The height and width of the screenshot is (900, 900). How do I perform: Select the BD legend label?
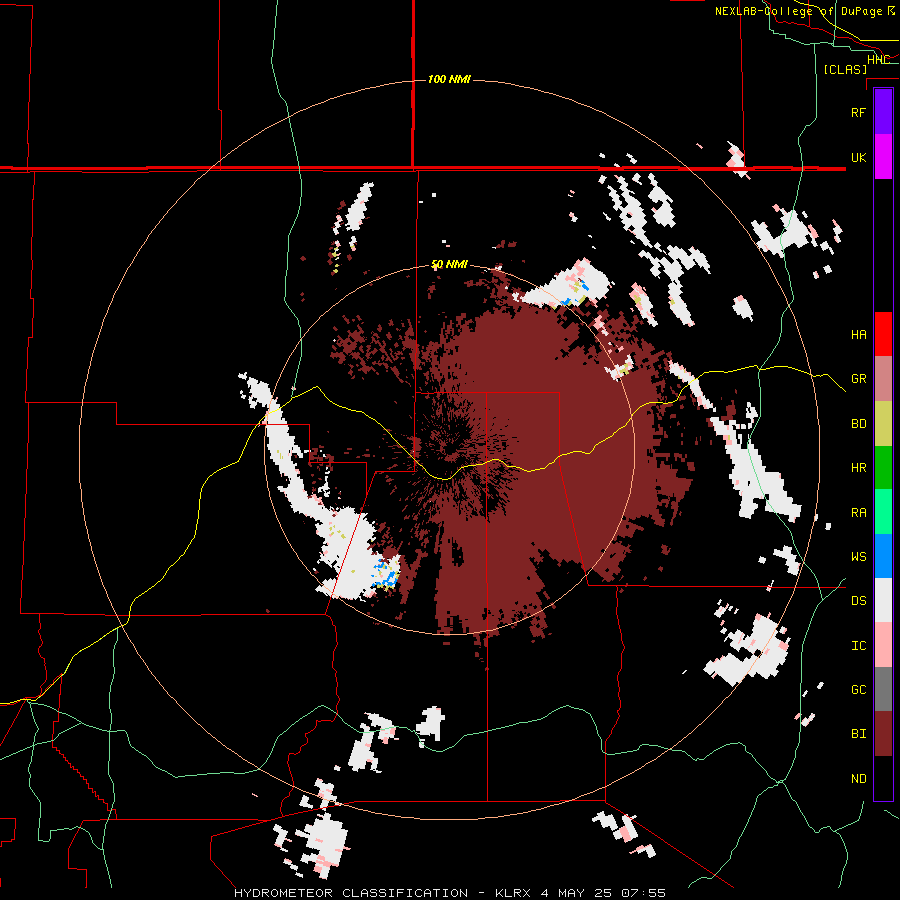tap(858, 424)
